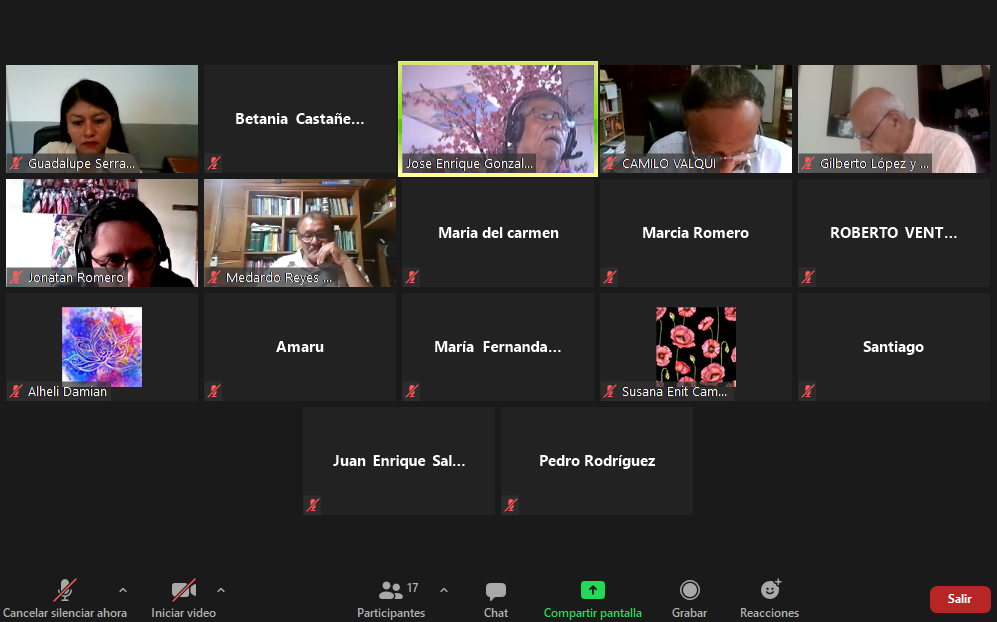Screen dimensions: 997x622
Task: Click muted mic icon on Pedro Rodríguez tile
Action: [x=511, y=505]
